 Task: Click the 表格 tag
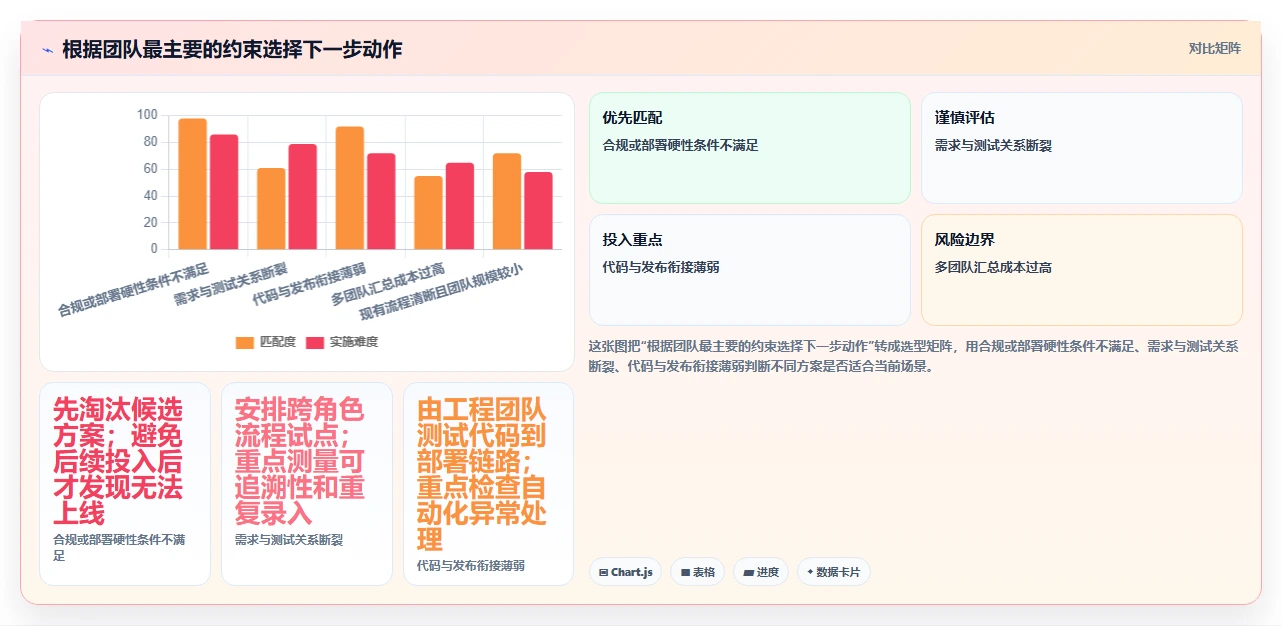697,572
